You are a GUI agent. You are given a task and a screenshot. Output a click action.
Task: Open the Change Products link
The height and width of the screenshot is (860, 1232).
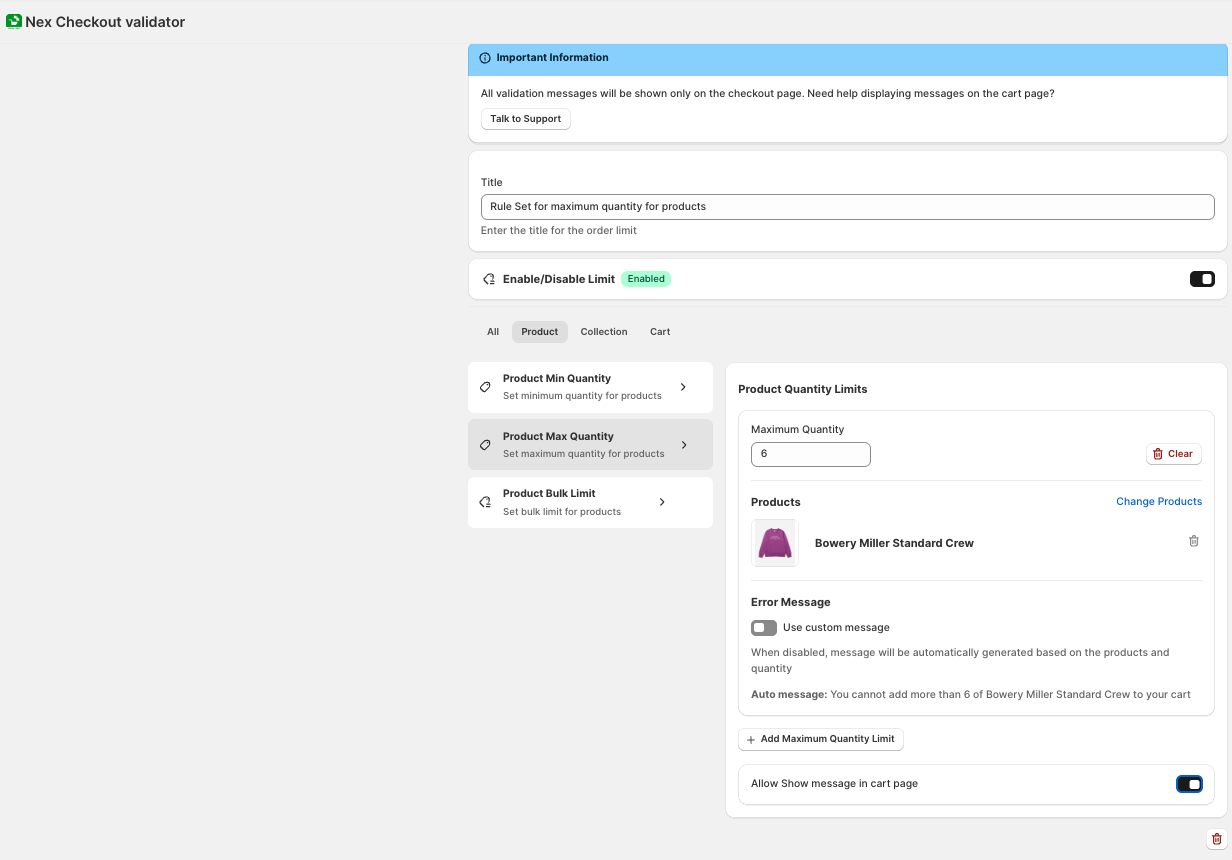tap(1158, 501)
